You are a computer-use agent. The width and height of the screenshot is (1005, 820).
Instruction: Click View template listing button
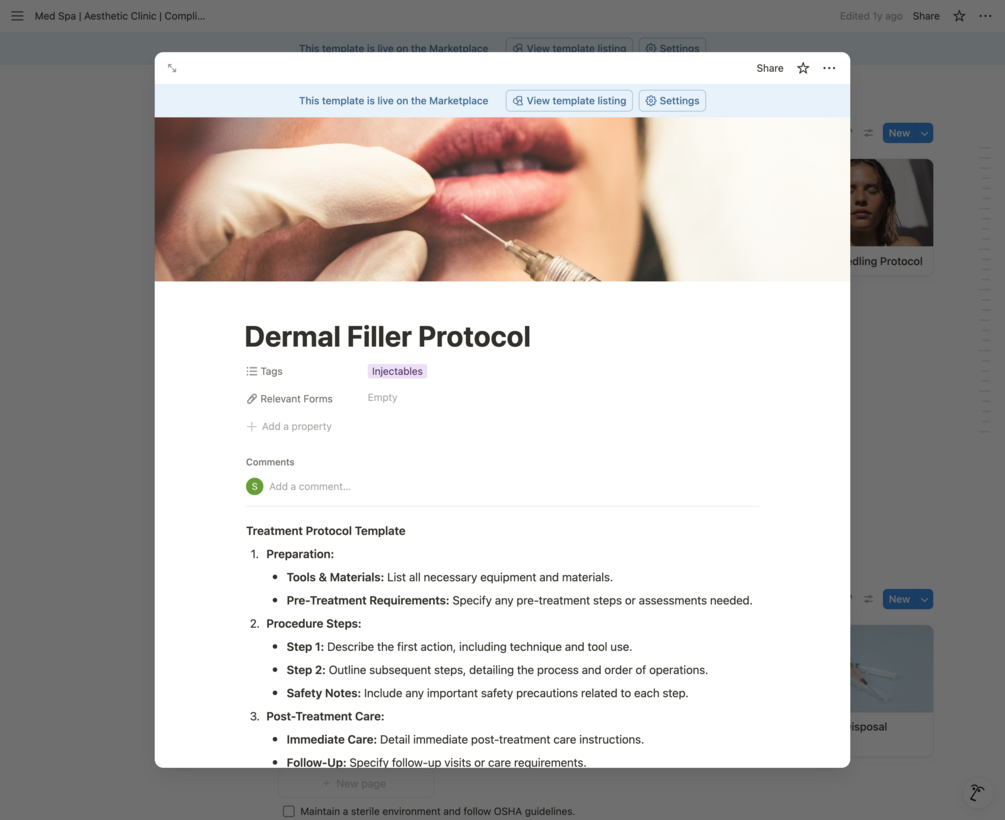pos(569,101)
